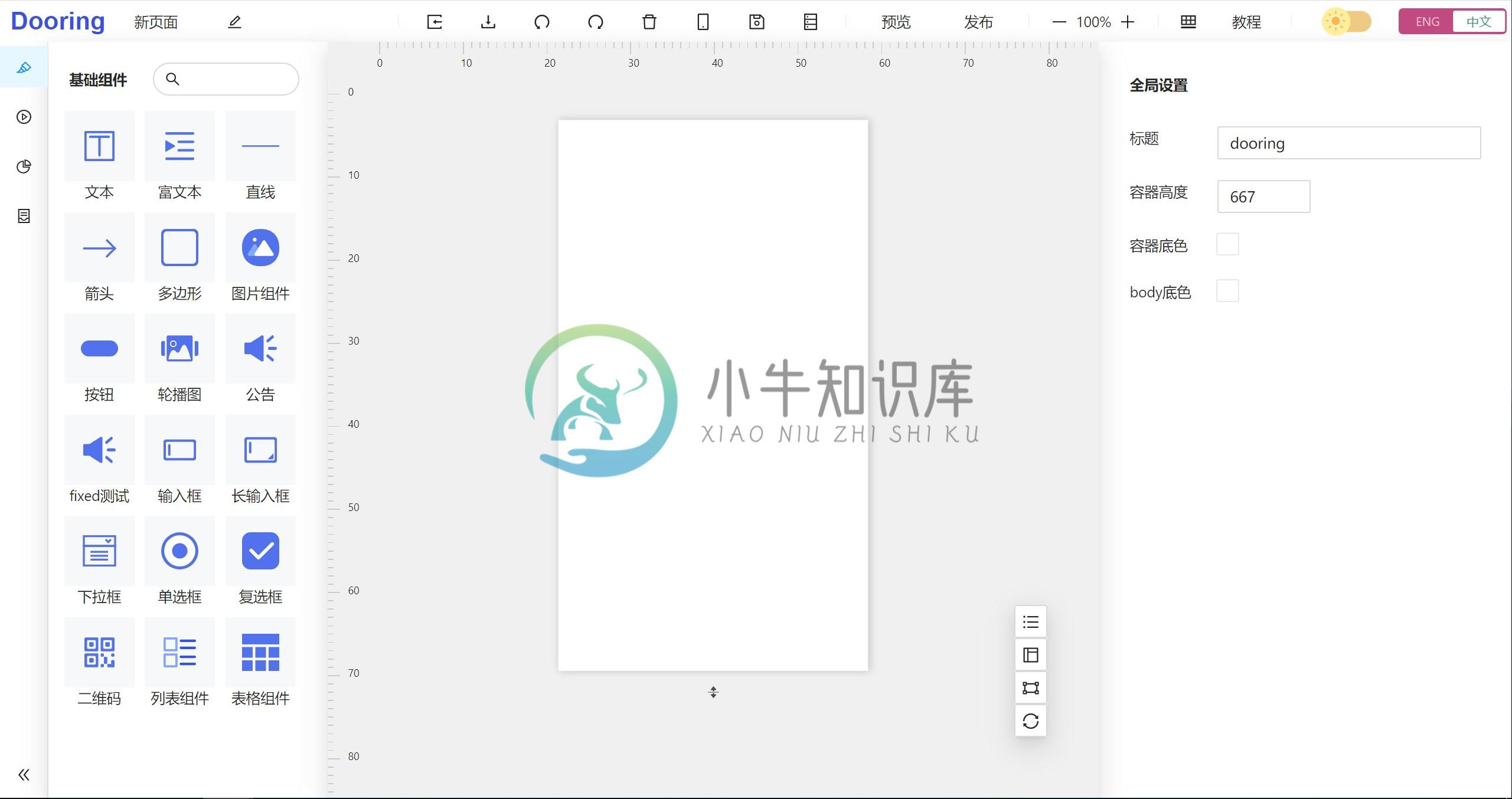Zoom in with the plus button
1512x799 pixels.
click(1128, 22)
